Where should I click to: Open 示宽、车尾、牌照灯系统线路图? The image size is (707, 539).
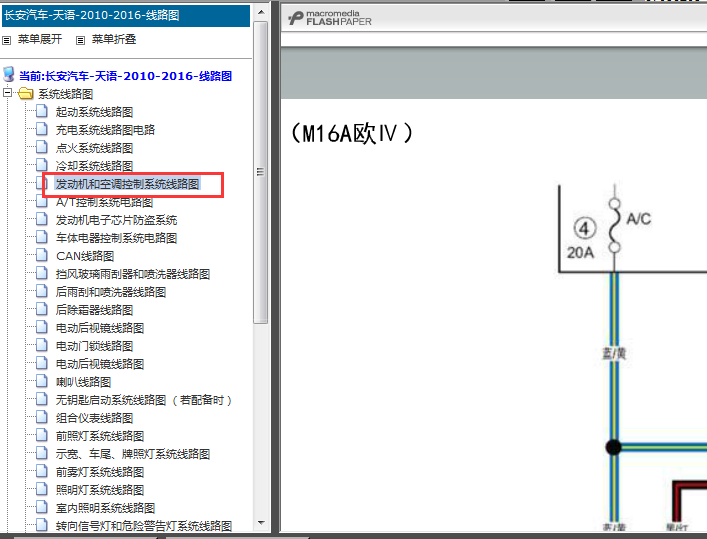[x=133, y=454]
